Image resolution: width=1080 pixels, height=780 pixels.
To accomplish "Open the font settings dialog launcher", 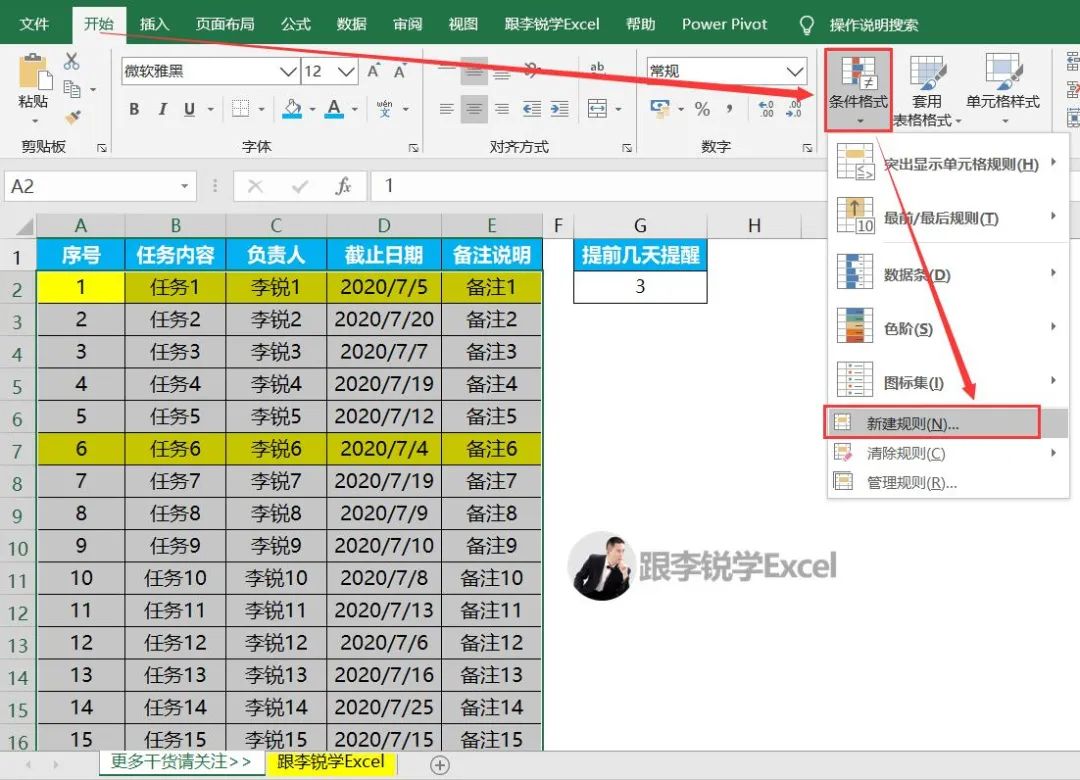I will 413,147.
